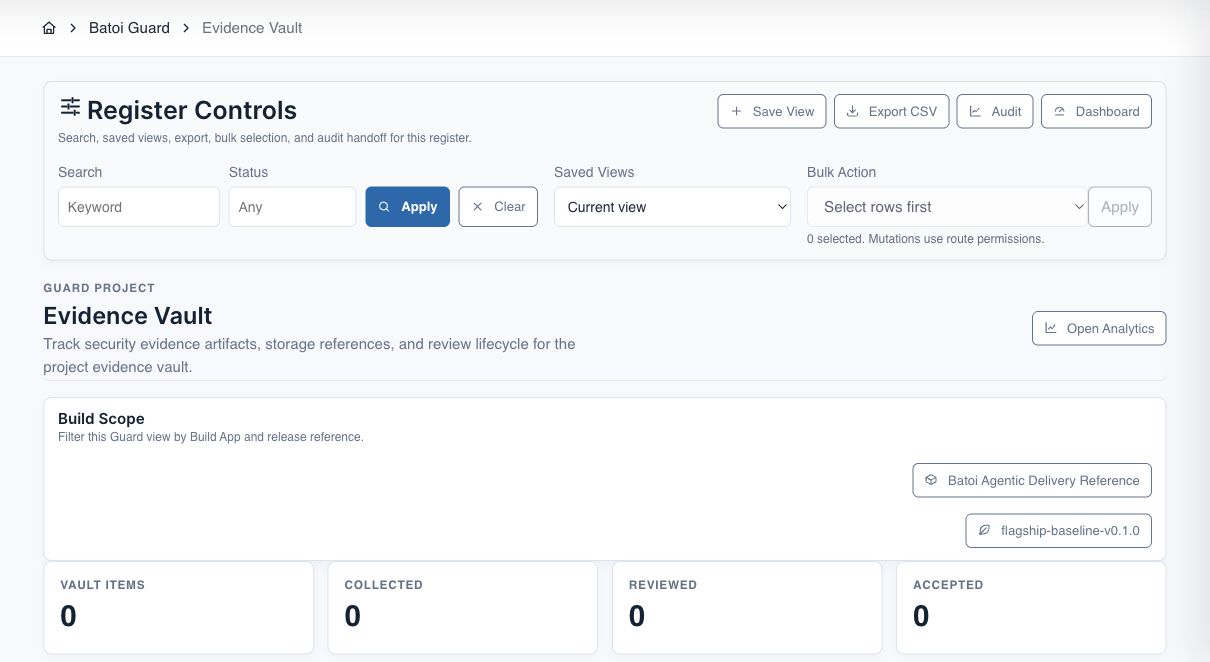The width and height of the screenshot is (1210, 662).
Task: Apply the search filters
Action: click(408, 207)
